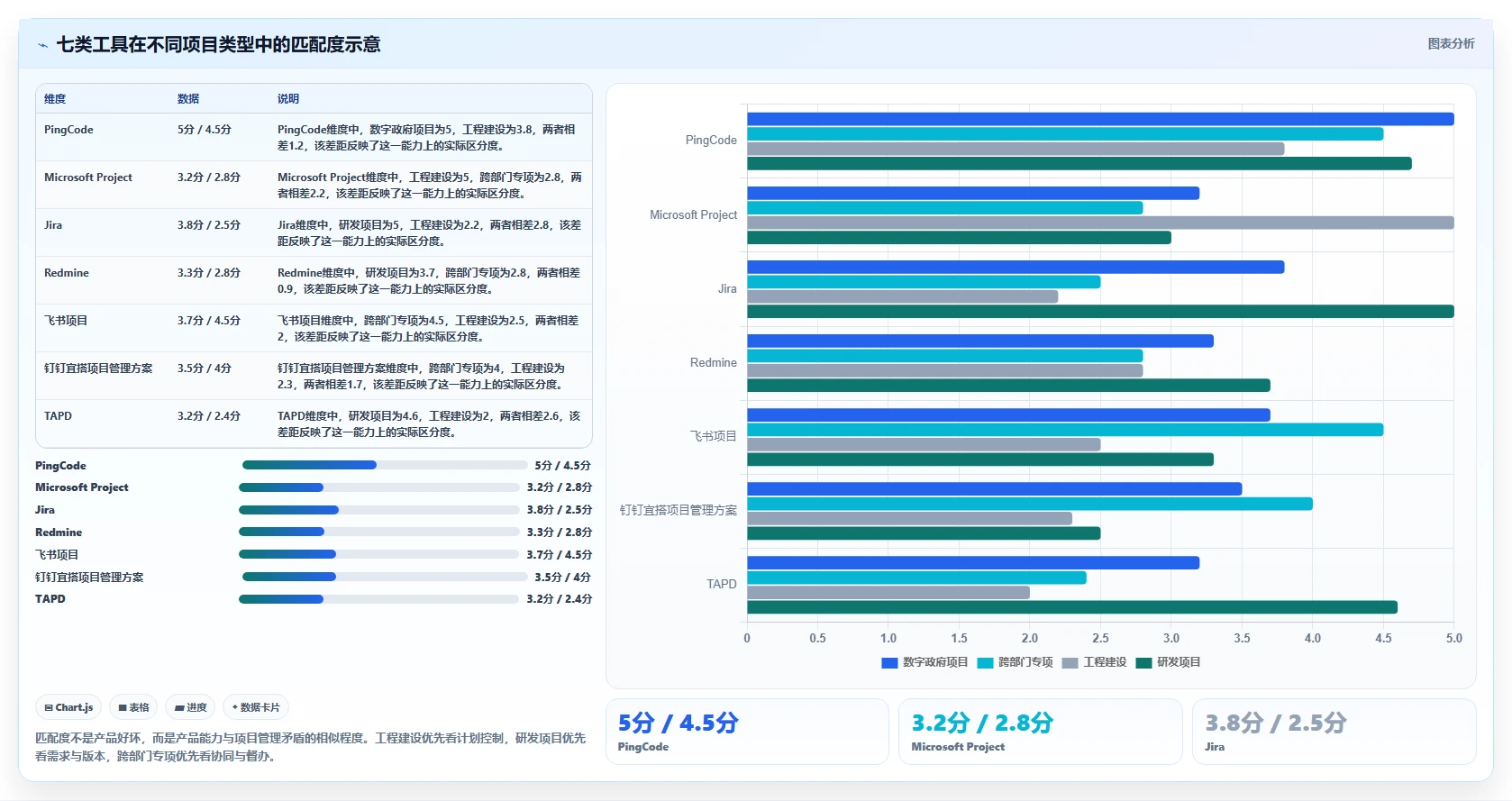Click Jira 研发项目 dark green bar
The image size is (1512, 801).
(x=1100, y=312)
